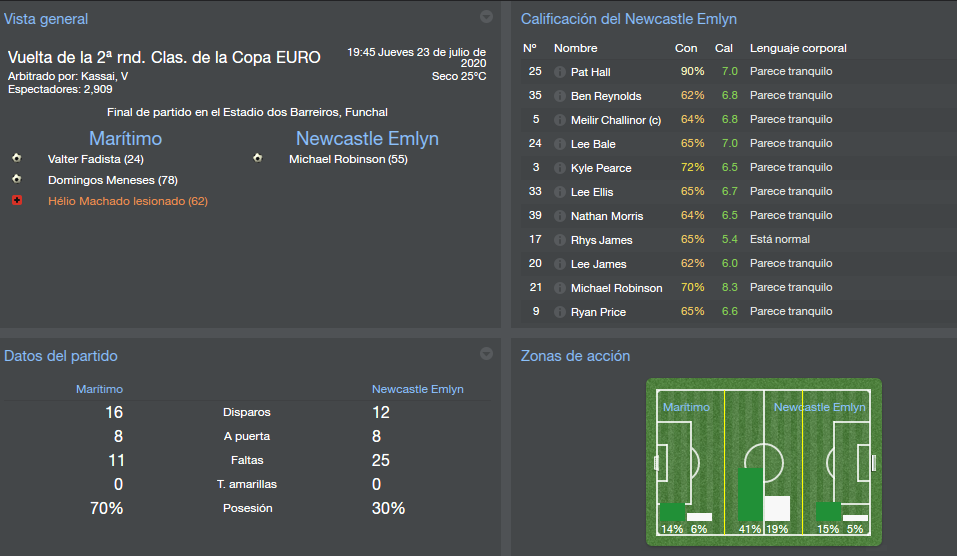The image size is (957, 556).
Task: Click player name Ryan Price
Action: 598,312
